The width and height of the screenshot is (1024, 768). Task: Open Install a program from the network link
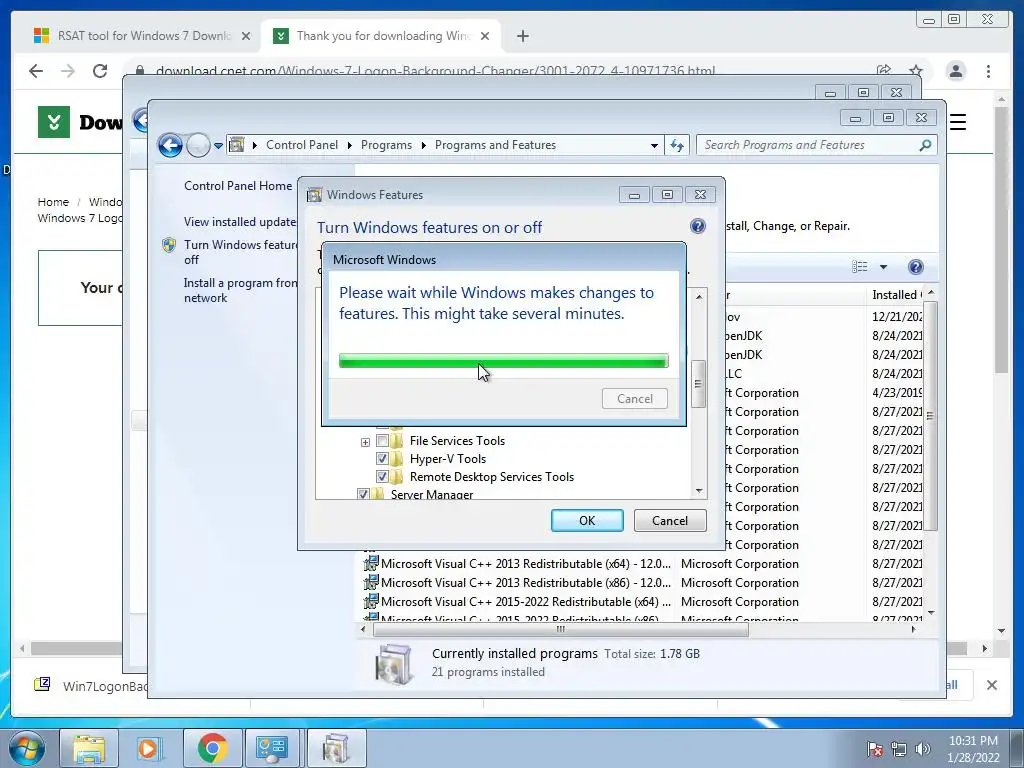[x=240, y=290]
